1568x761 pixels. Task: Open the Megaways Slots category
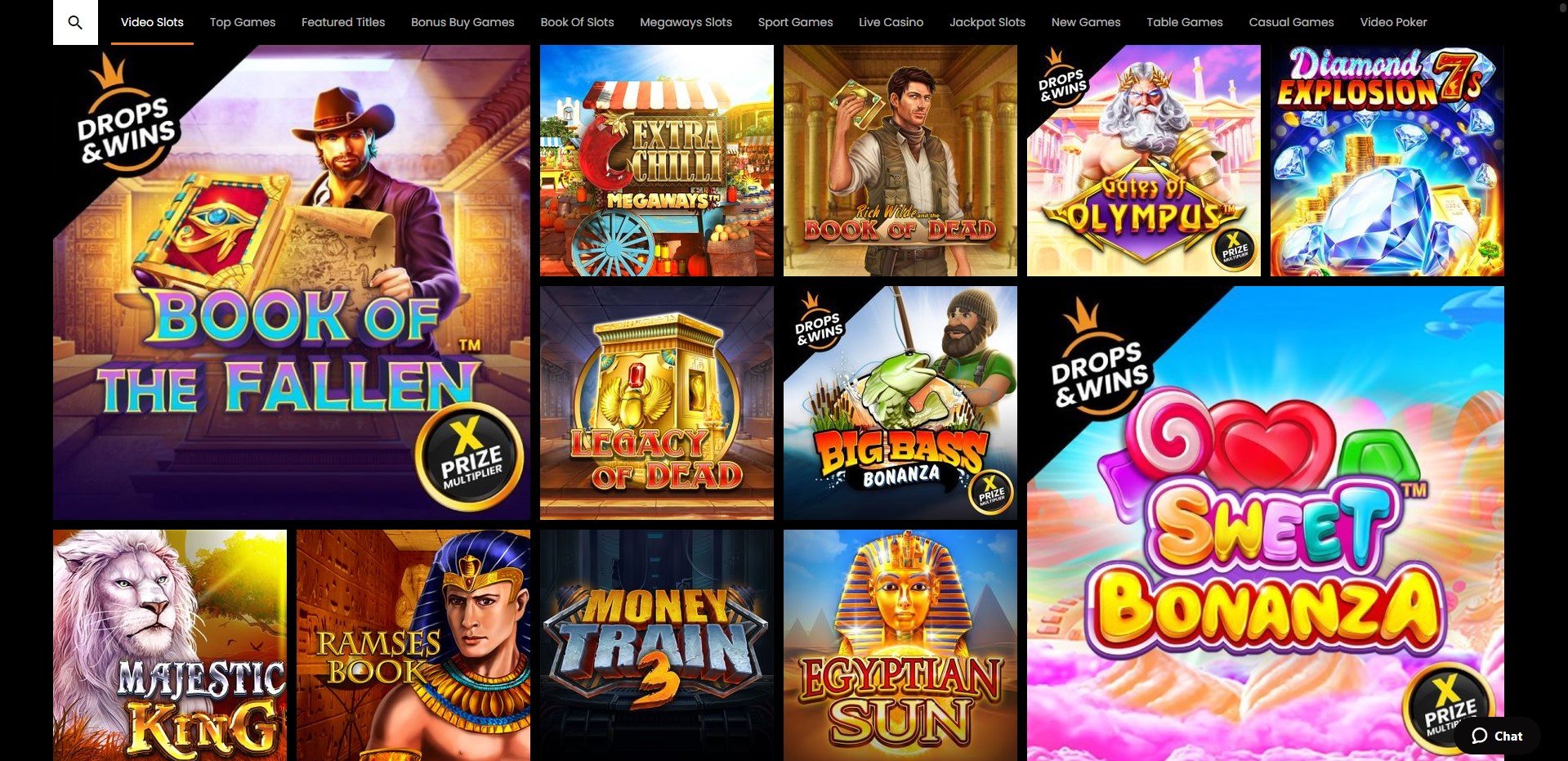click(x=686, y=22)
